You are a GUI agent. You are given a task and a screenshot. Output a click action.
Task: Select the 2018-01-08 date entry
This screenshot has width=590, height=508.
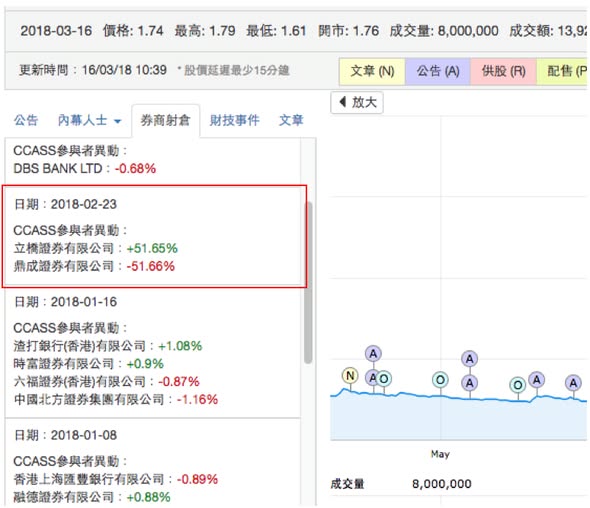tap(65, 435)
